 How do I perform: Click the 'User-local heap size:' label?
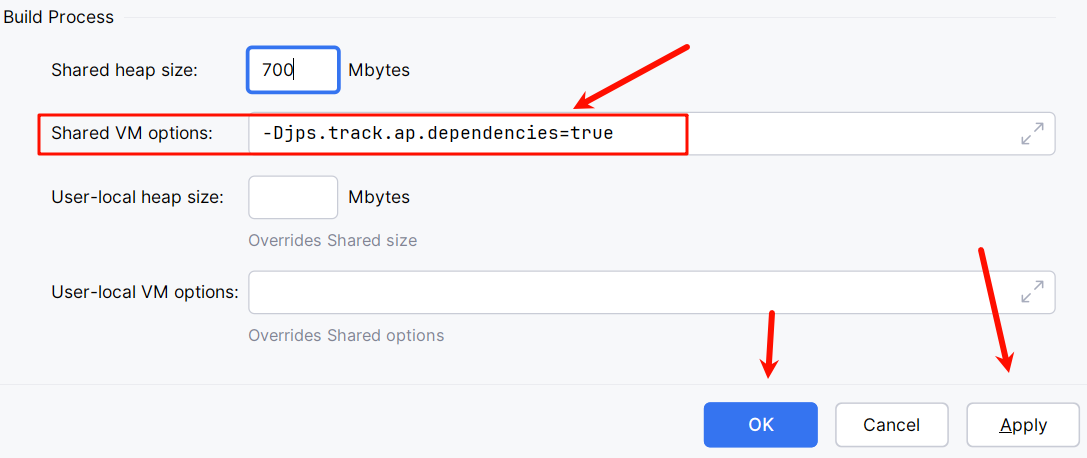[x=137, y=197]
